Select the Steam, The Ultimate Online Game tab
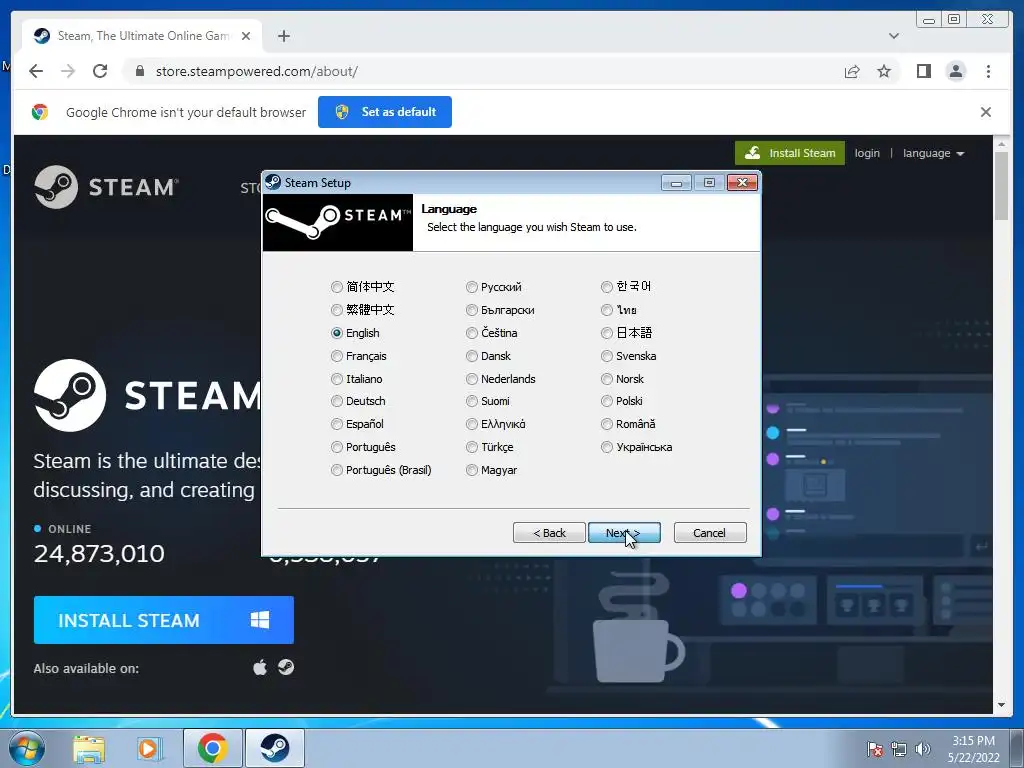 pos(142,36)
